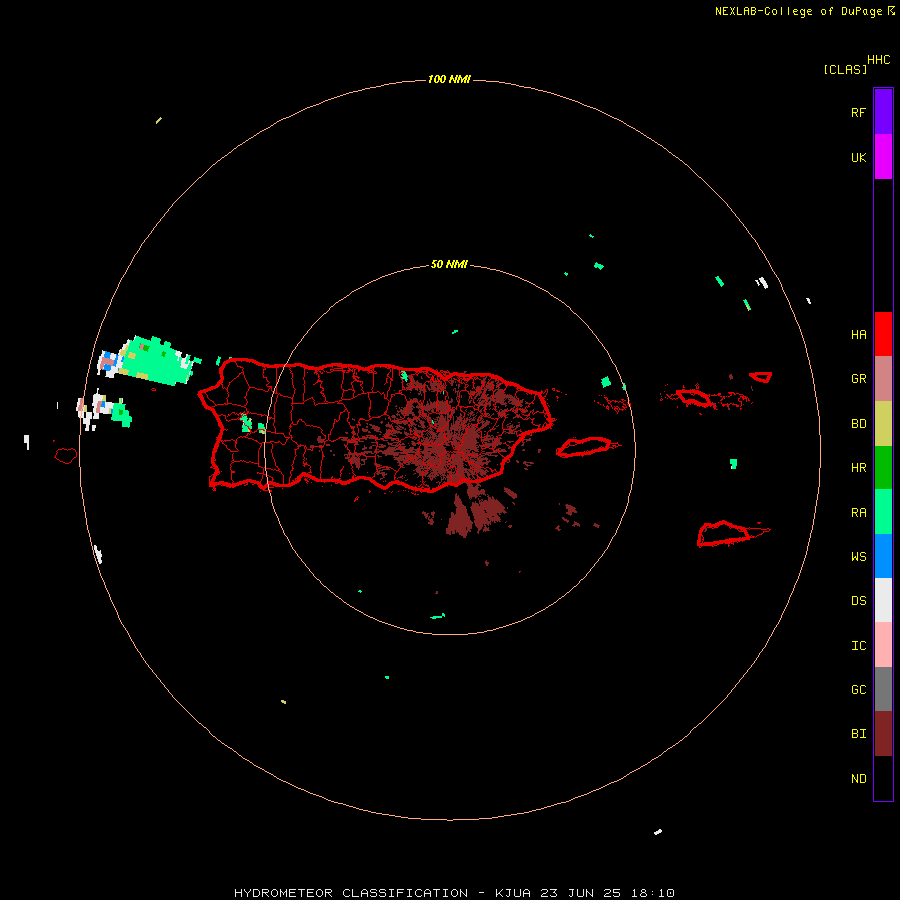Image resolution: width=900 pixels, height=900 pixels.
Task: Click the ND legend label
Action: coord(858,779)
